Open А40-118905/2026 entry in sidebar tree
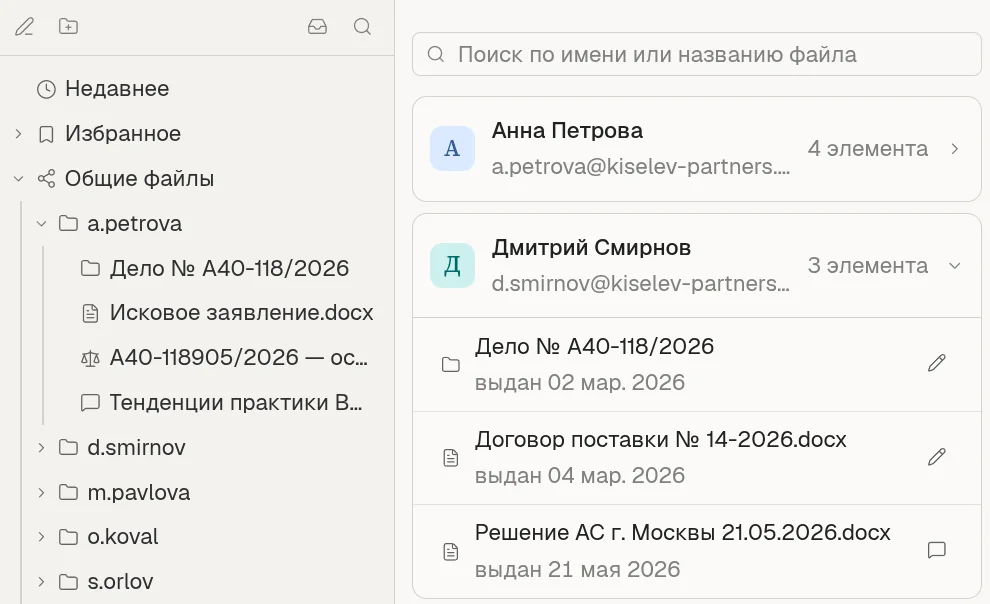990x604 pixels. [239, 358]
